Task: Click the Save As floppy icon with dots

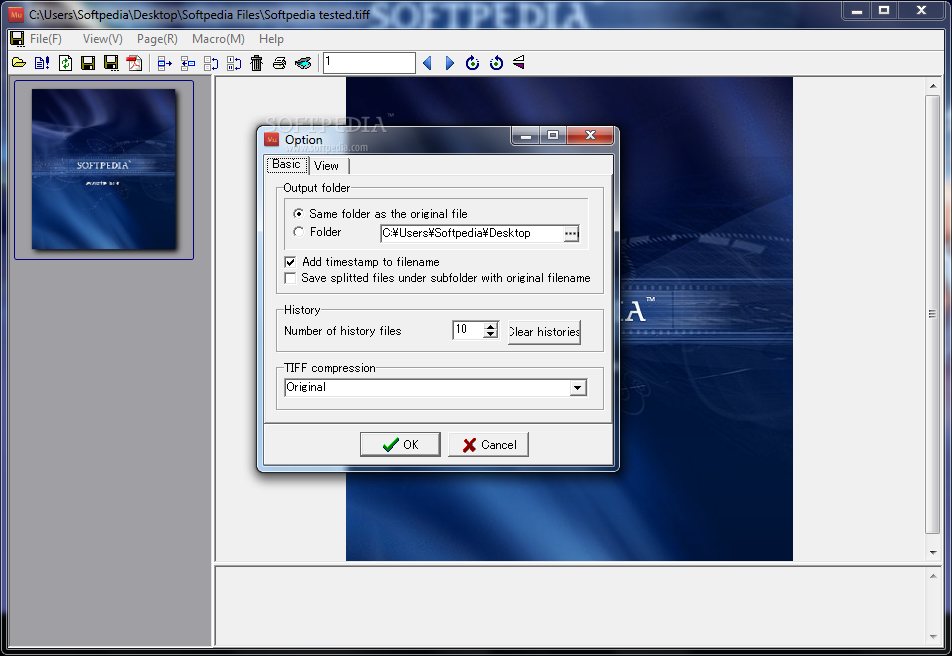Action: (x=111, y=63)
